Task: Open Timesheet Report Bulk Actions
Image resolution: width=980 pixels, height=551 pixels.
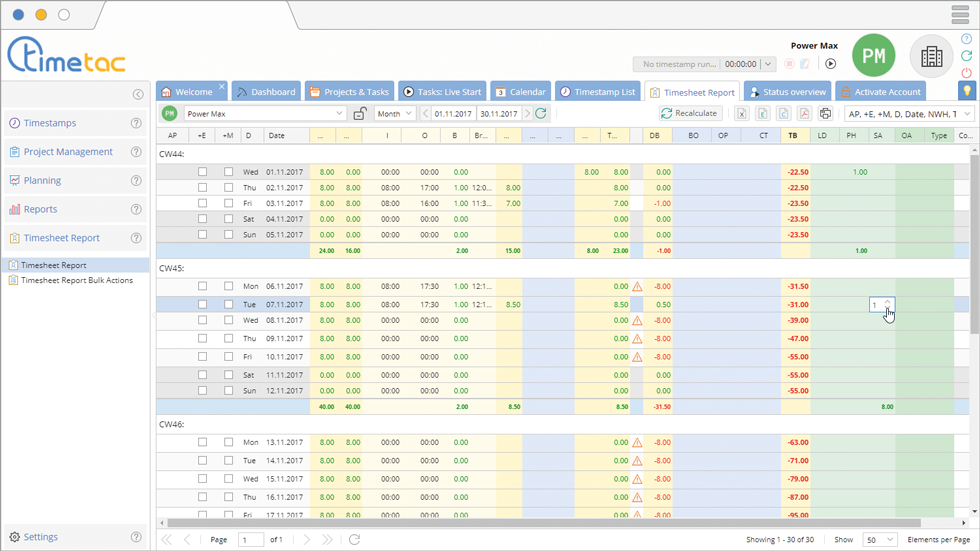Action: coord(76,280)
